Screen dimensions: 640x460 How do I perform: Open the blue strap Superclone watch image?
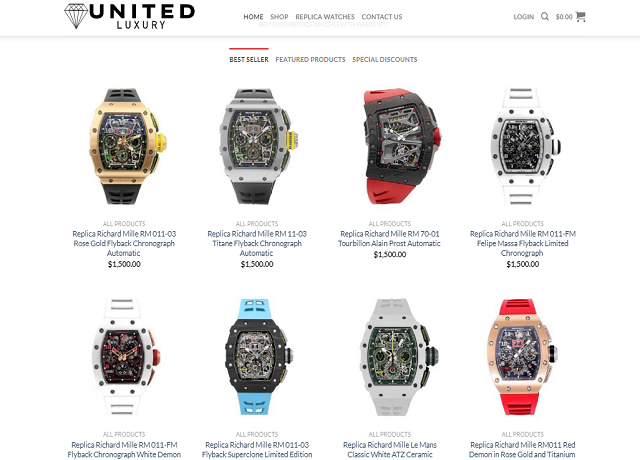257,357
